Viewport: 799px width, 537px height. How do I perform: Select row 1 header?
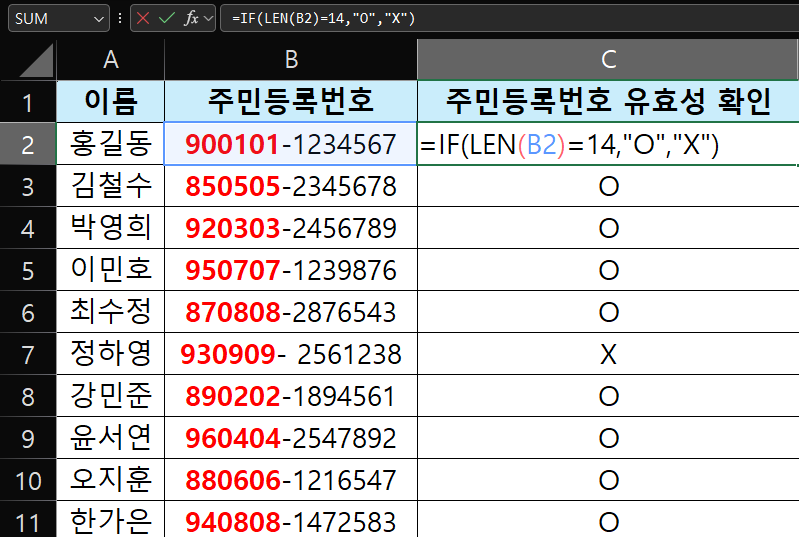pos(28,101)
